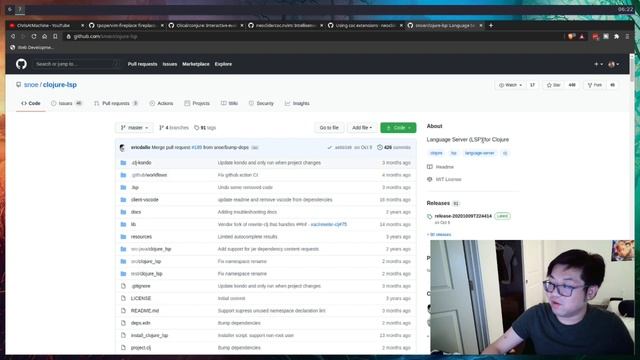The image size is (640, 360).
Task: Switch to the Security tab
Action: point(261,103)
